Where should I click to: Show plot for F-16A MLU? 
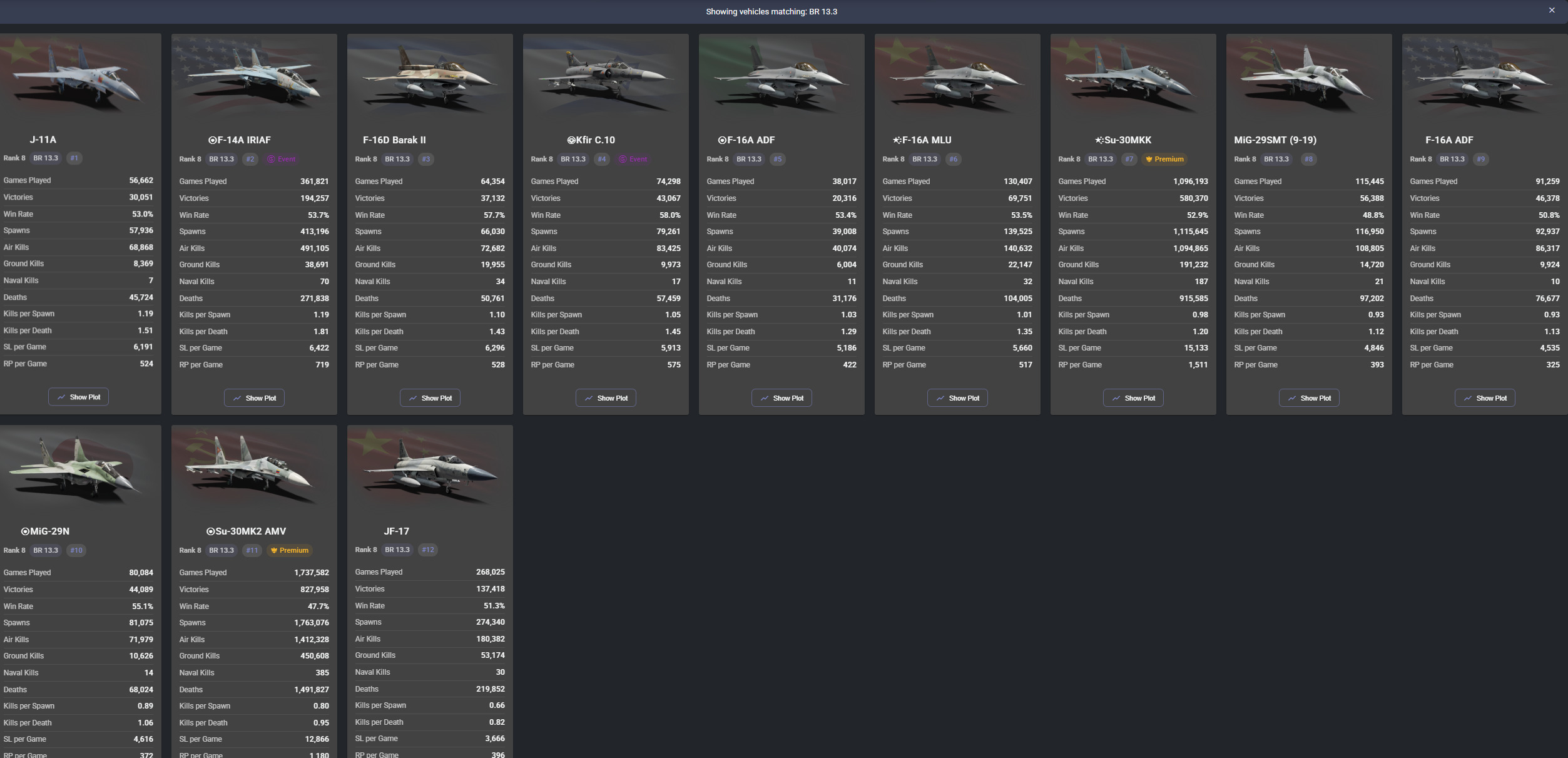pos(957,398)
